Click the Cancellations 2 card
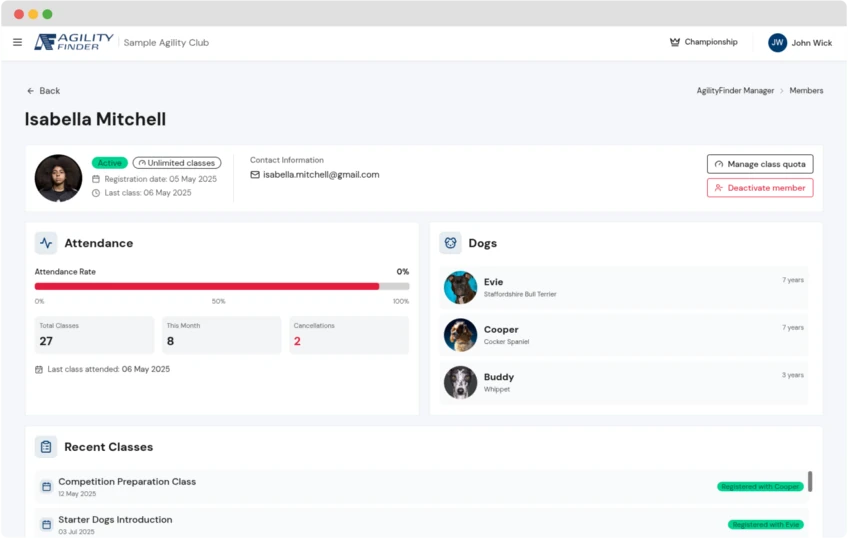 point(349,335)
